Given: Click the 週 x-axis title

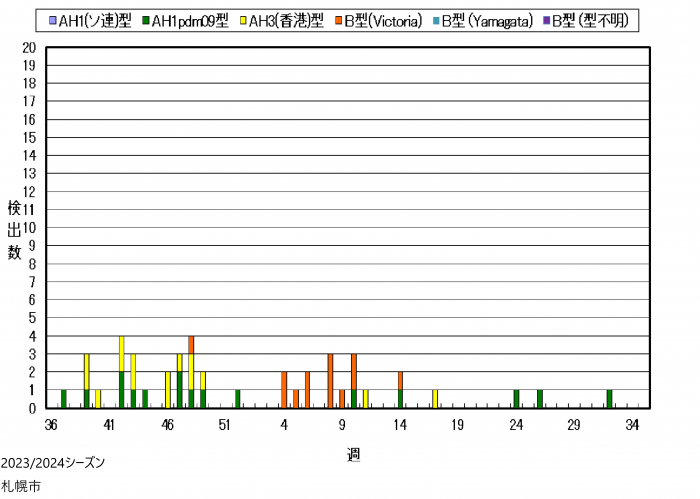Looking at the screenshot, I should point(353,455).
